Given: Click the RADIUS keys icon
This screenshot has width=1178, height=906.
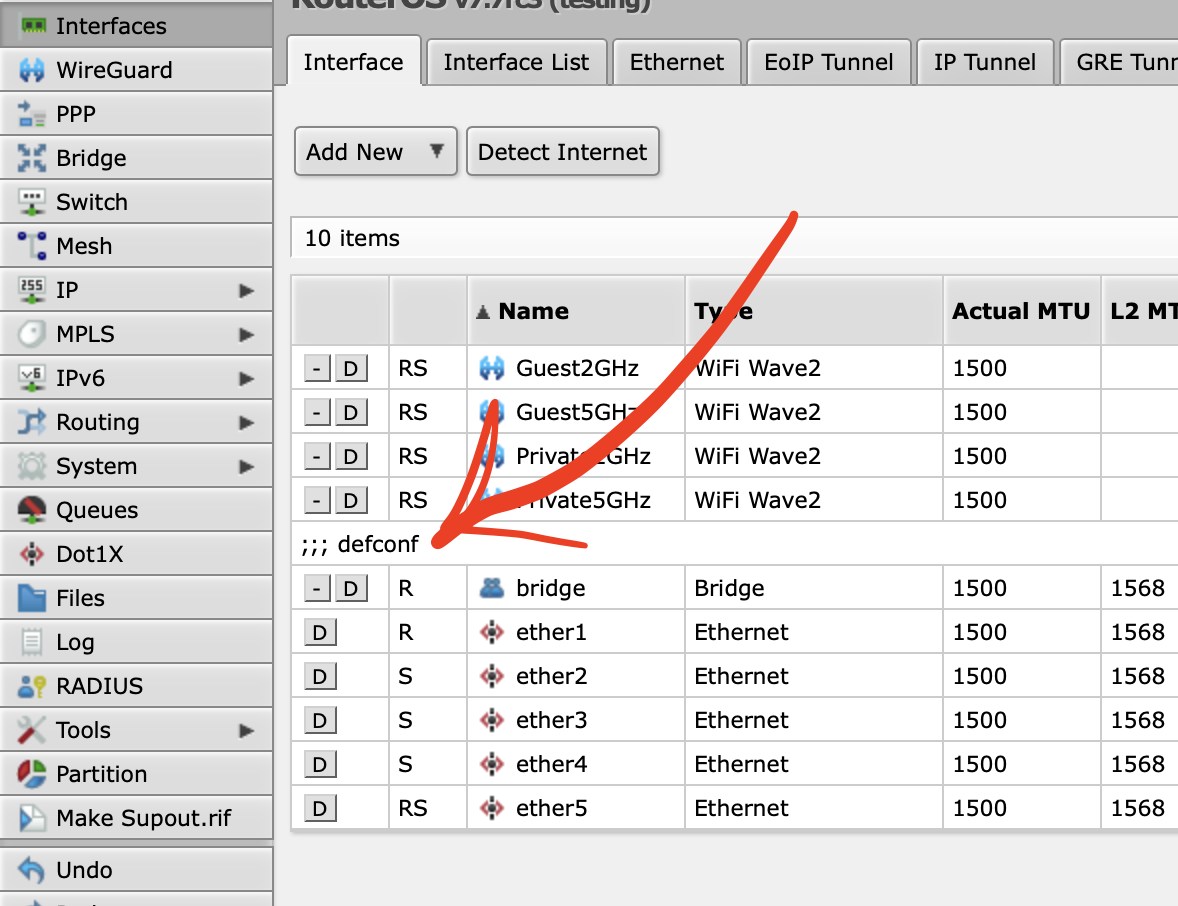Looking at the screenshot, I should click(32, 686).
